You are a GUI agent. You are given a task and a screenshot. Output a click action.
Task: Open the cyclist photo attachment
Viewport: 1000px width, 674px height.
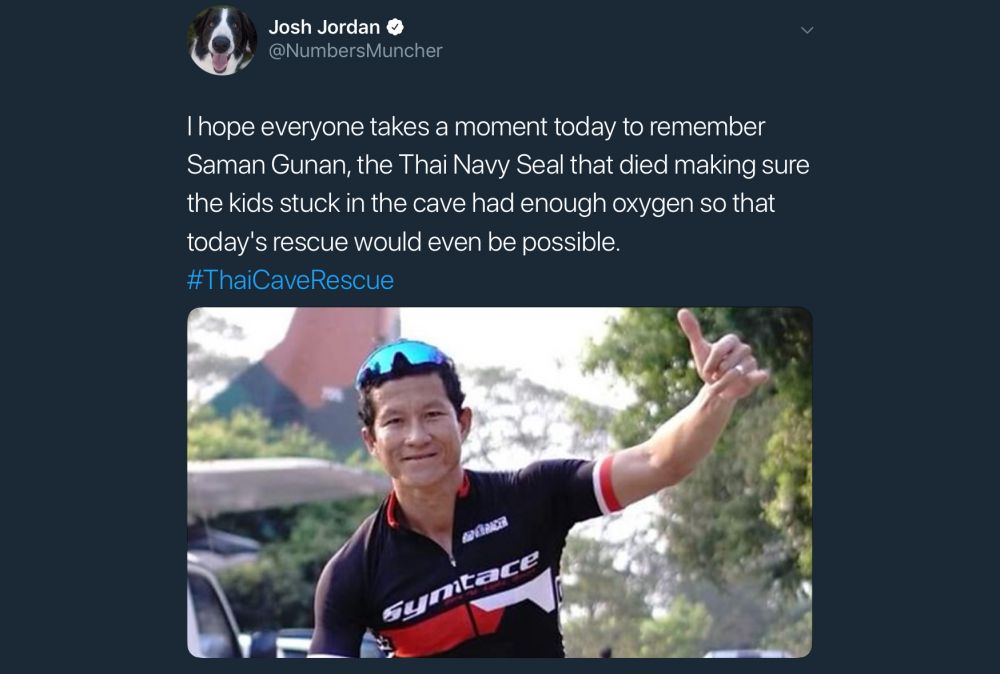pyautogui.click(x=499, y=483)
